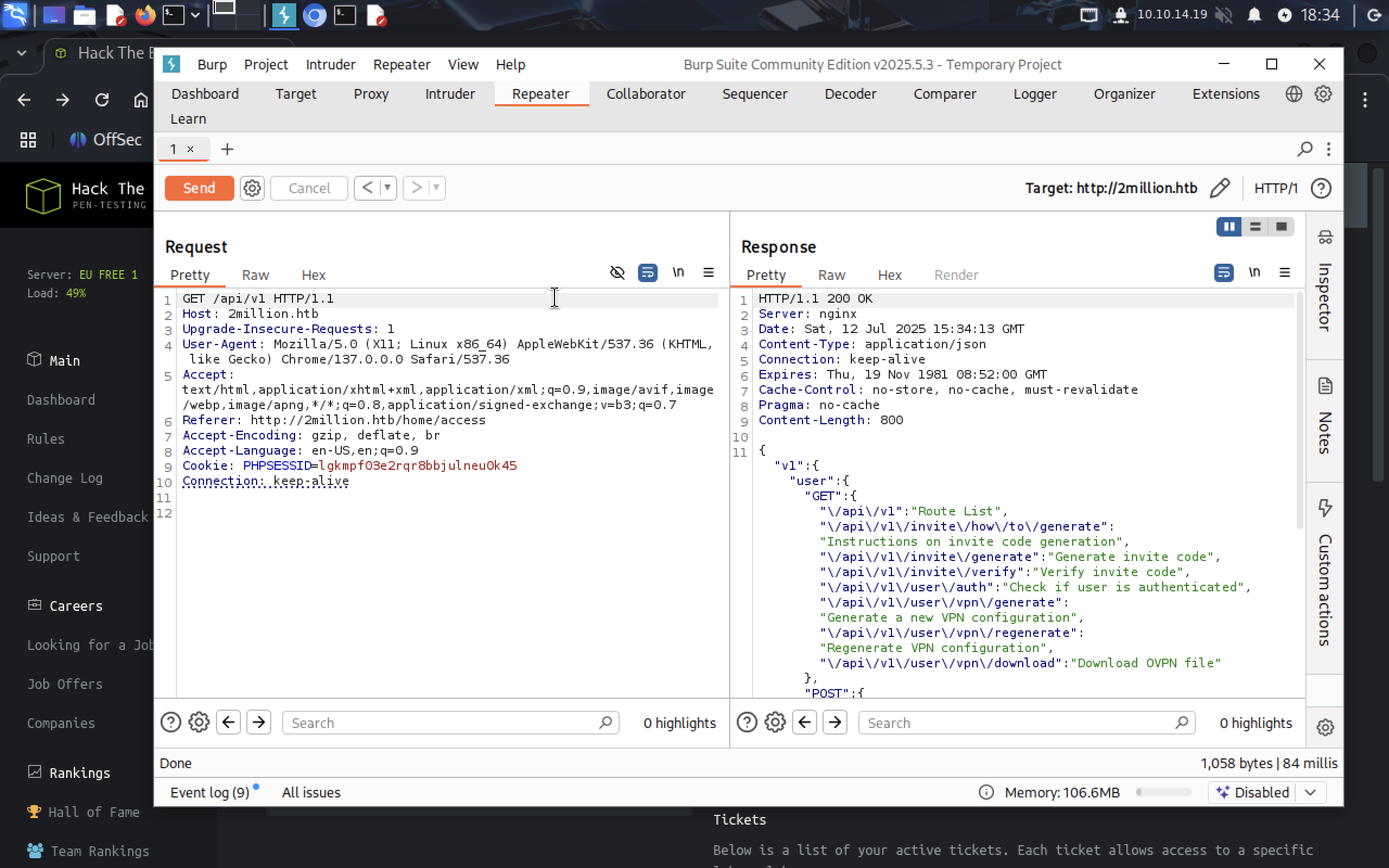Click Repeater tab search magnifier icon
Screen dimensions: 1389x868
1304,149
